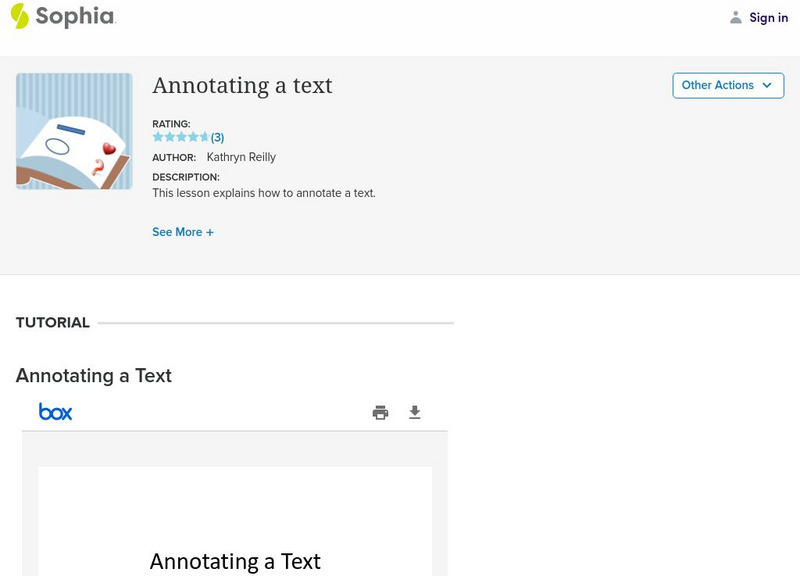The image size is (800, 576).
Task: Click the lesson description text
Action: pyautogui.click(x=264, y=193)
